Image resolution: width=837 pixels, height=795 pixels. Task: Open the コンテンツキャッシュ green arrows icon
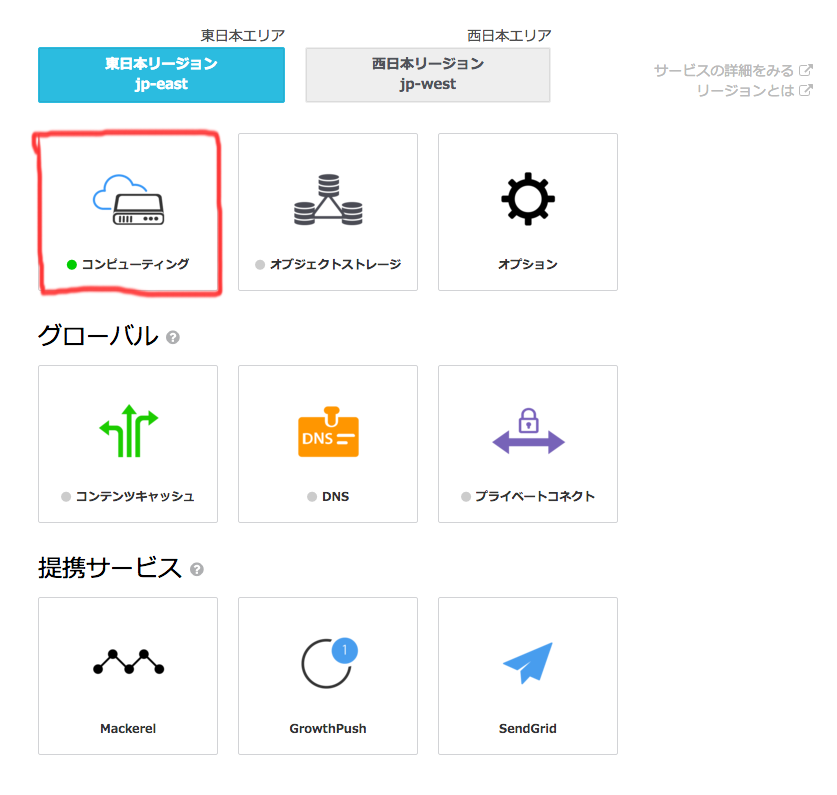[x=129, y=431]
